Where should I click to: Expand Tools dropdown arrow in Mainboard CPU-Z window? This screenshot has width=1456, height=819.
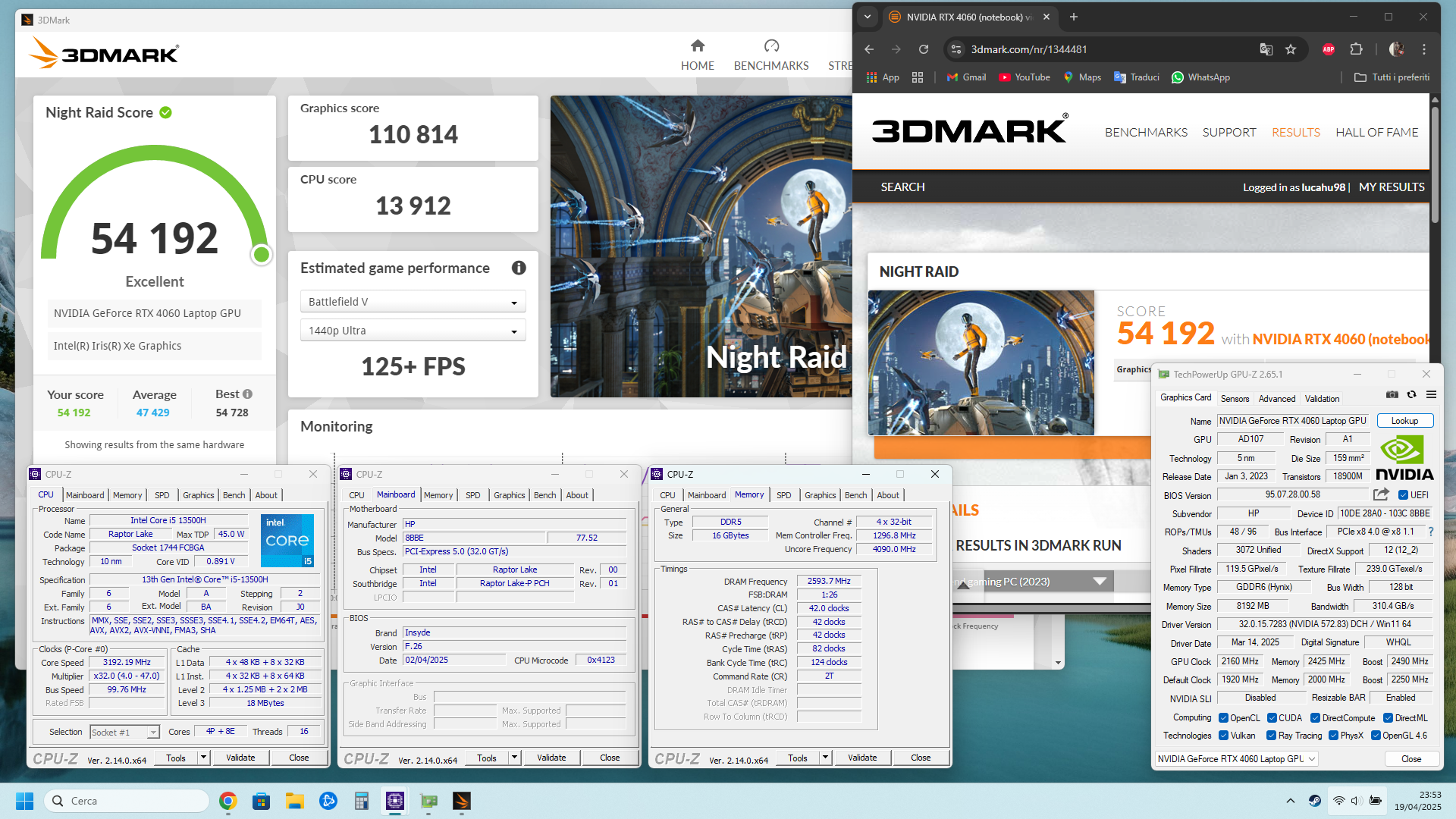click(514, 758)
